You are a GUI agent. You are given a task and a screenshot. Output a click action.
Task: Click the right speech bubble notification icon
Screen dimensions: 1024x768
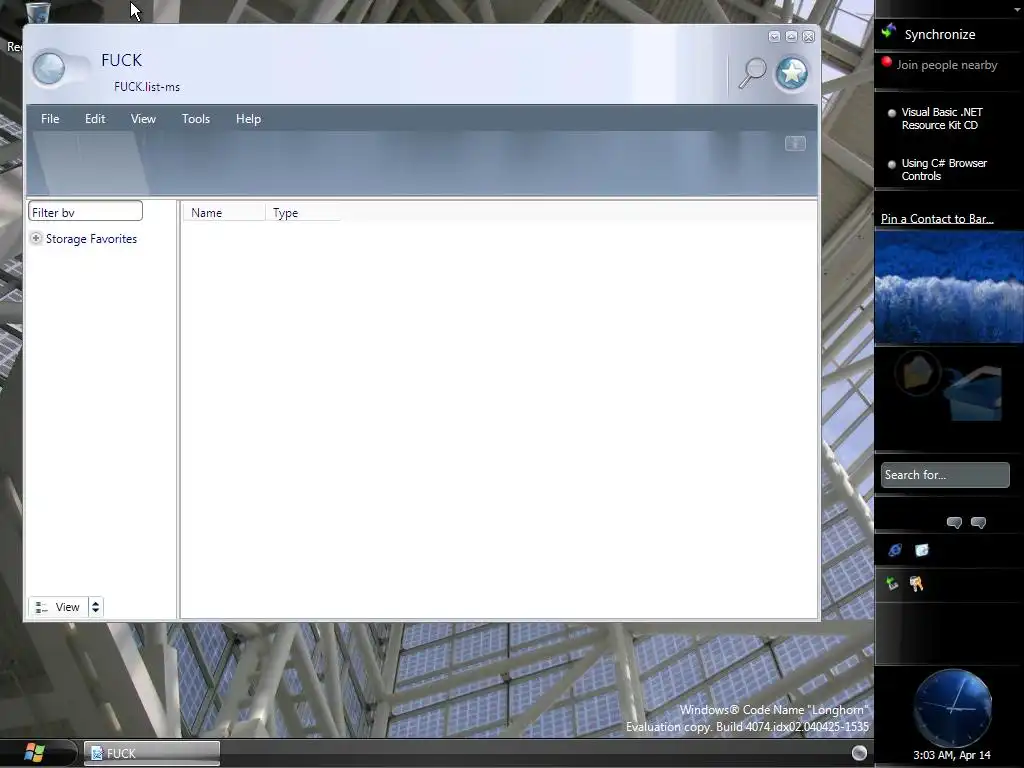pos(978,522)
